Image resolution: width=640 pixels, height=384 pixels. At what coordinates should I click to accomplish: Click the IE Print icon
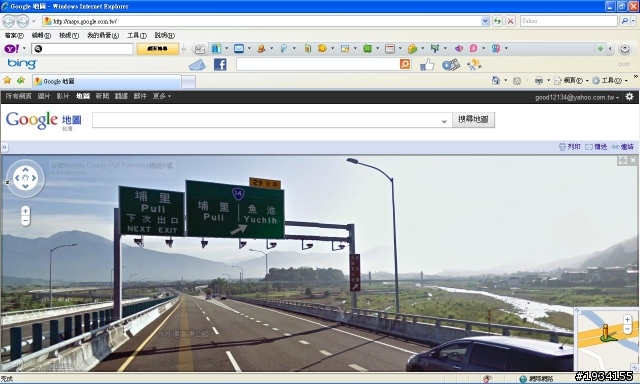[x=539, y=80]
